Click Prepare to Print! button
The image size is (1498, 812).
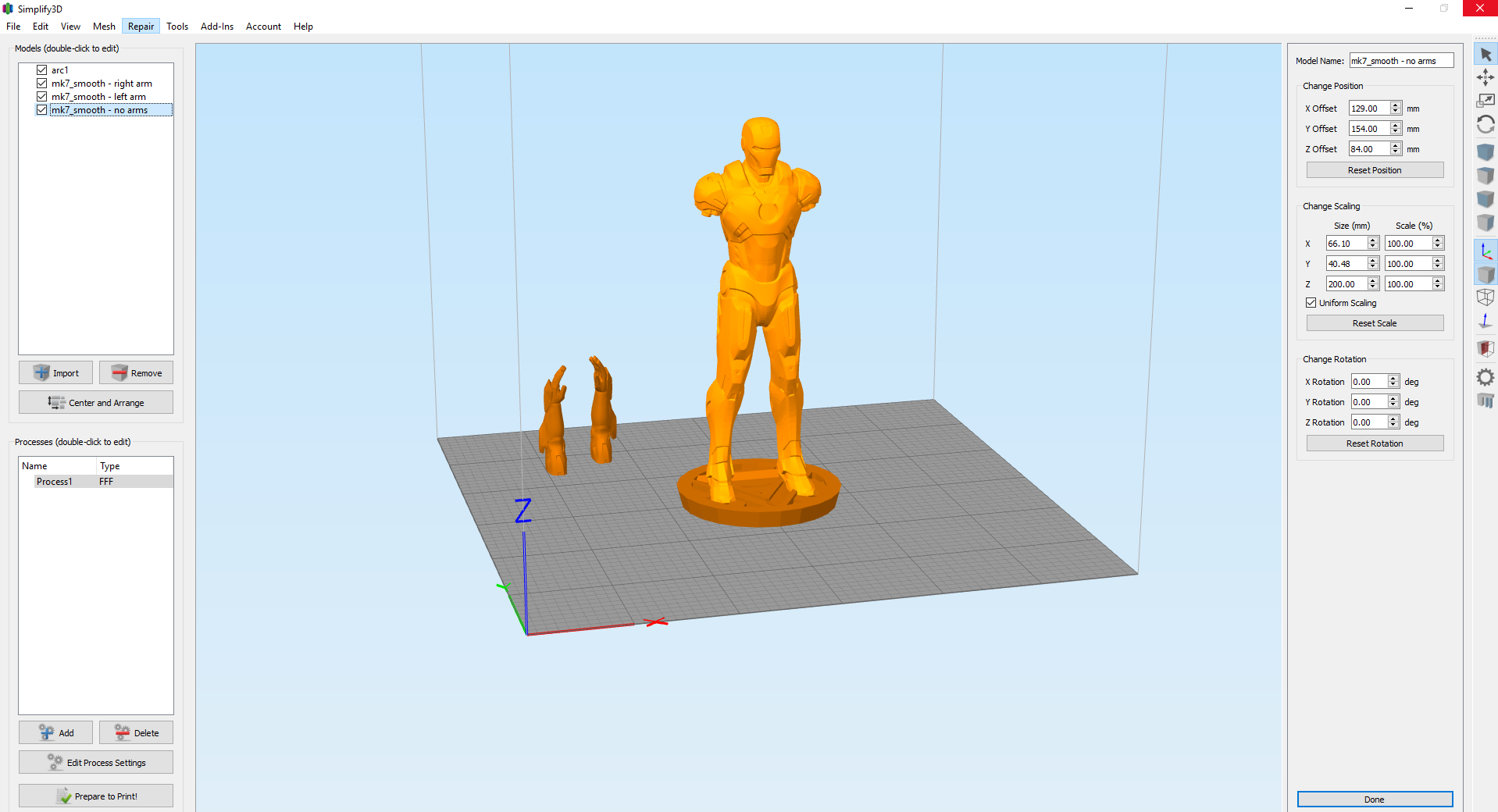[96, 796]
